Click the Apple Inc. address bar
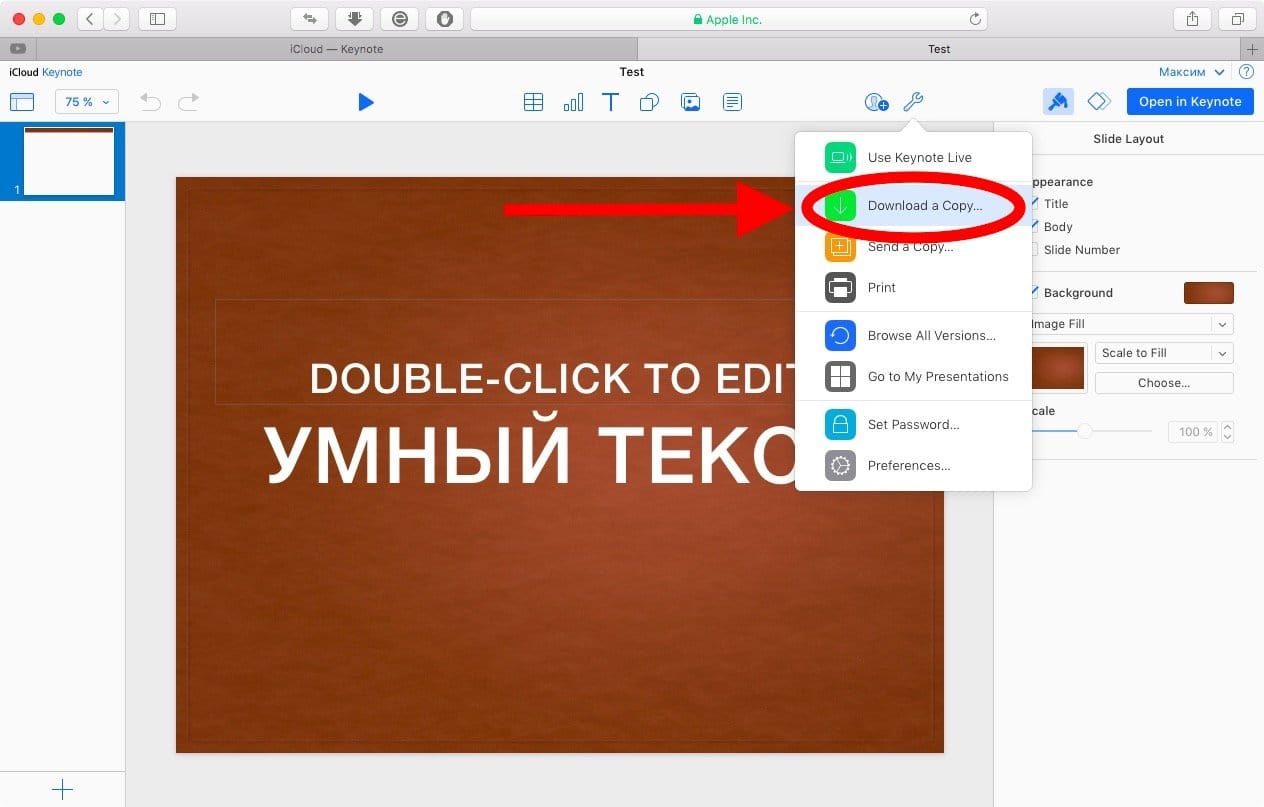Viewport: 1264px width, 807px height. (728, 19)
